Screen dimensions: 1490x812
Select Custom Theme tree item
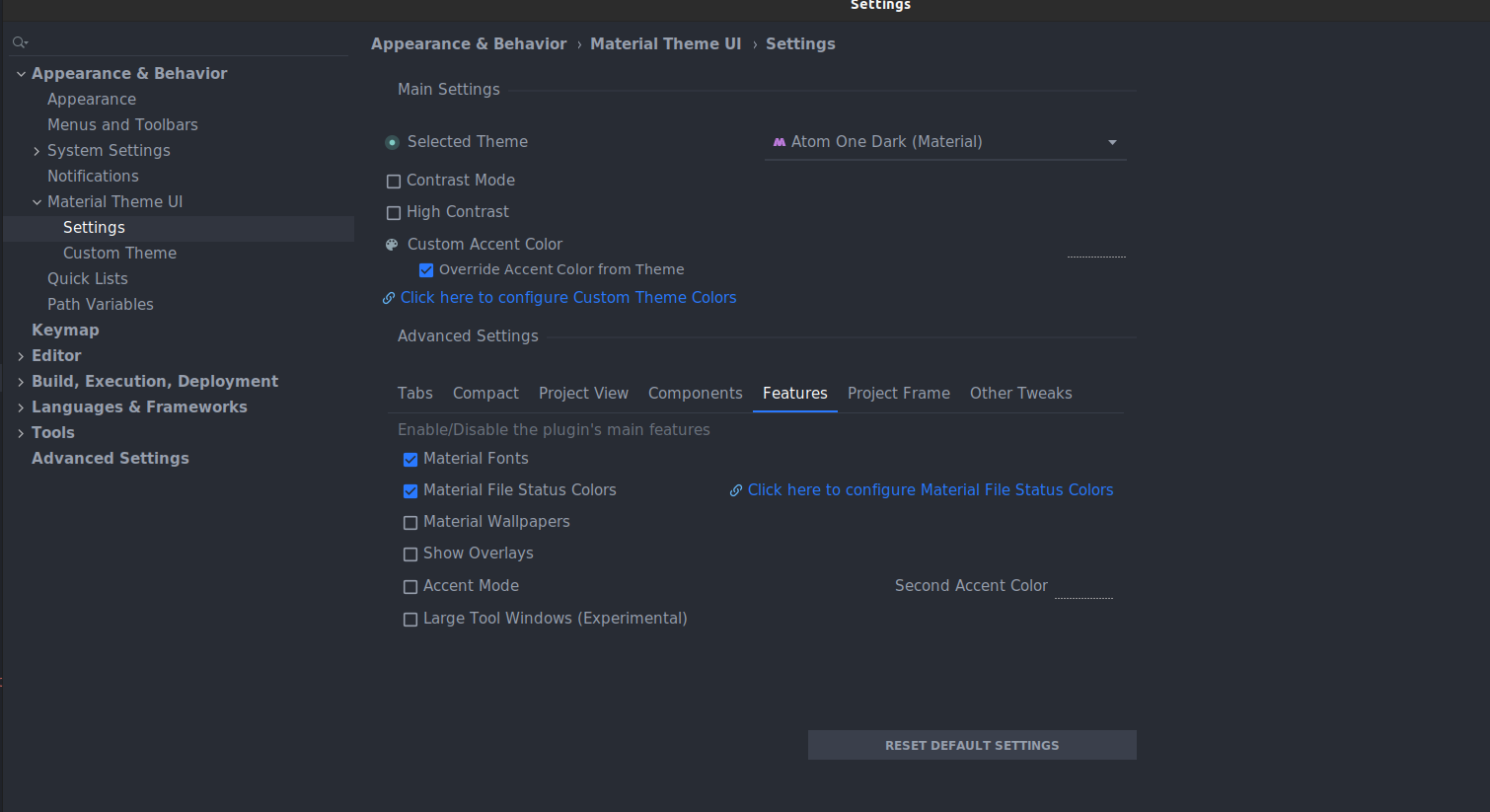click(119, 253)
